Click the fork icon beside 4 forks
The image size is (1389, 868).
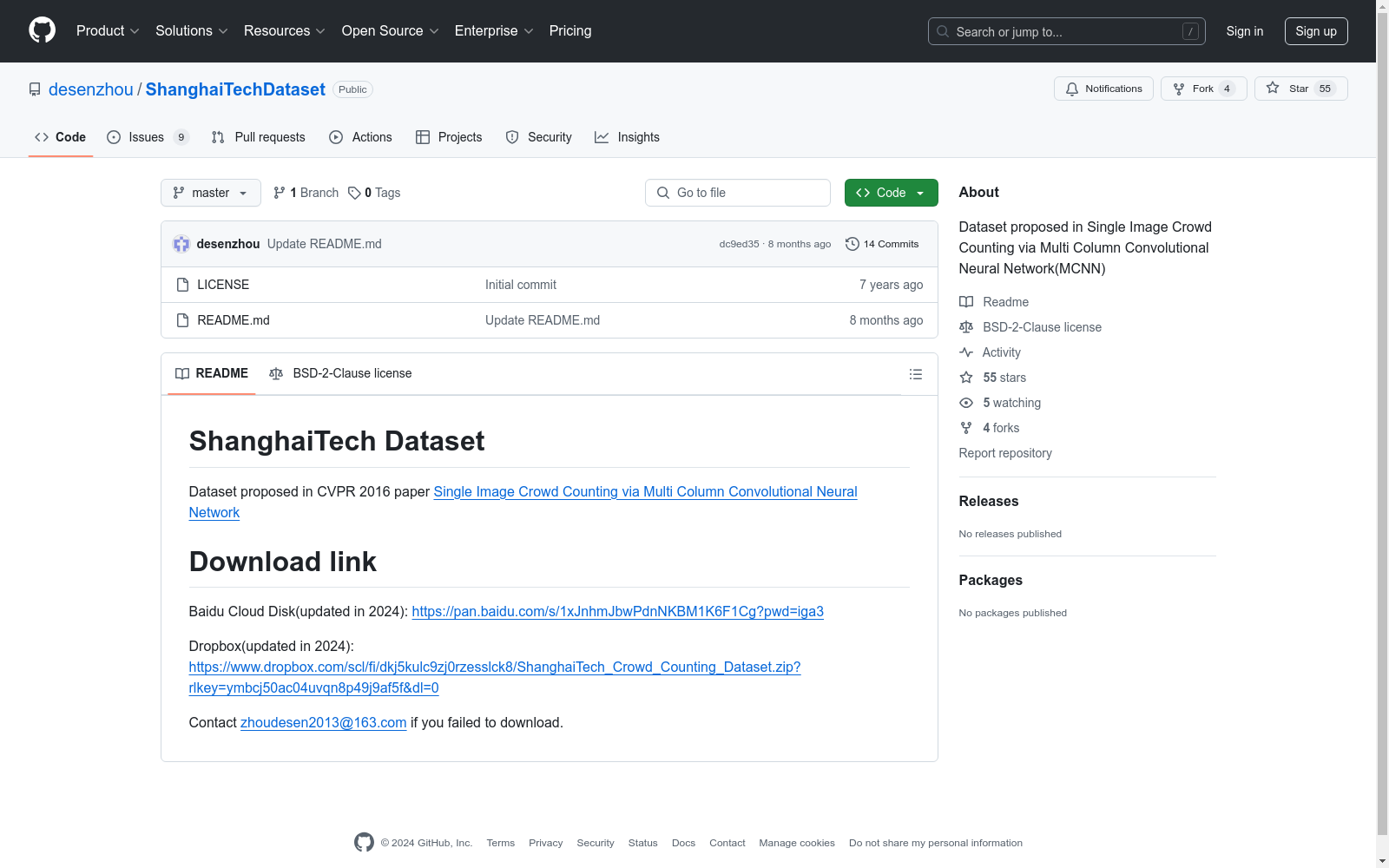966,428
